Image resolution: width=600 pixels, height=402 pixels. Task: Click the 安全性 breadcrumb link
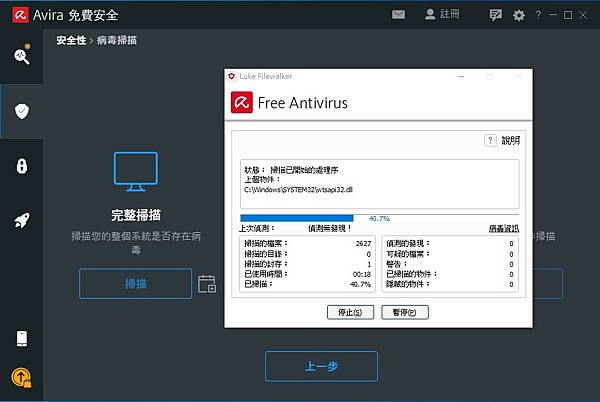71,40
